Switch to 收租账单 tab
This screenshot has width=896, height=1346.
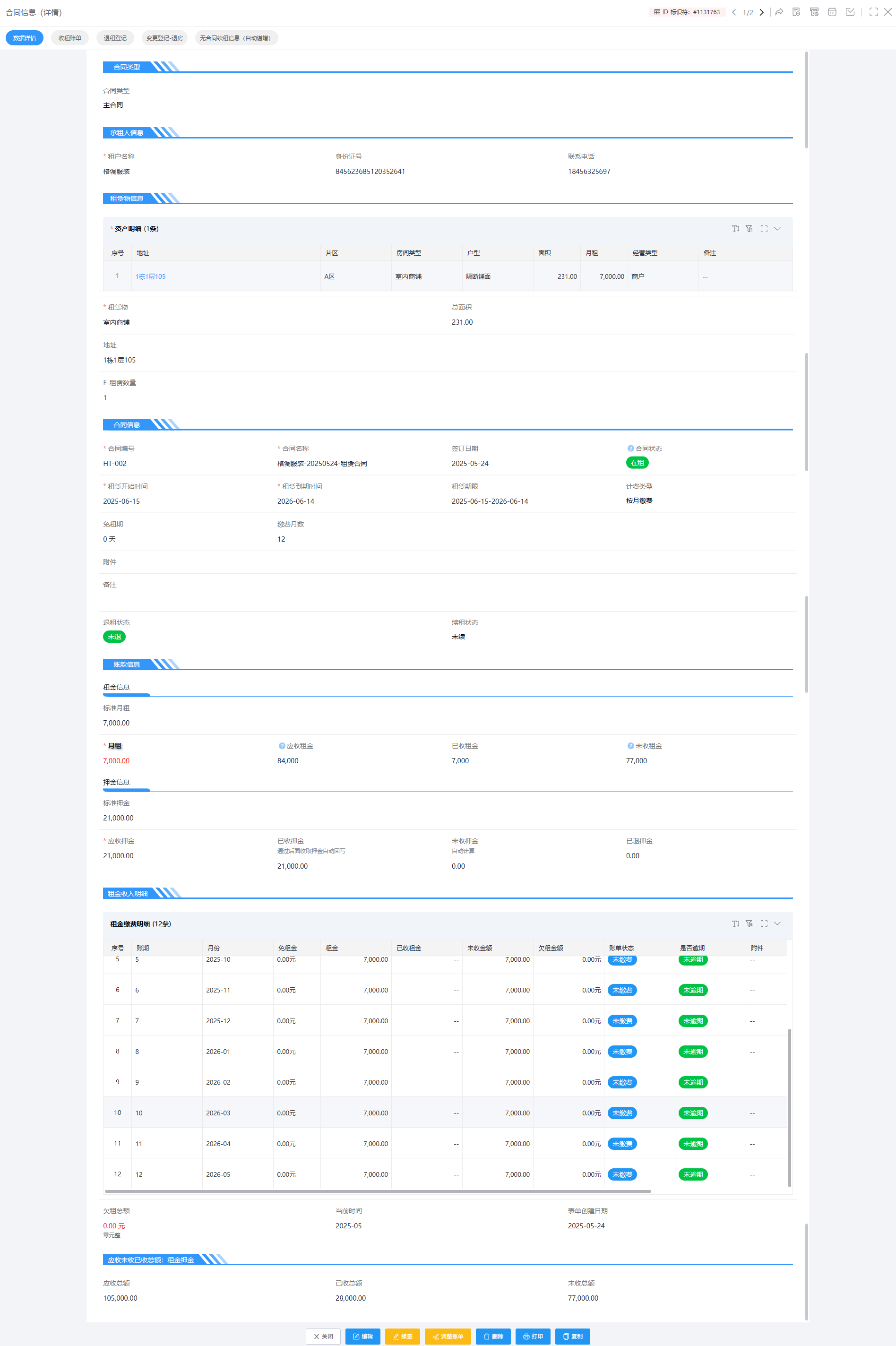point(70,38)
